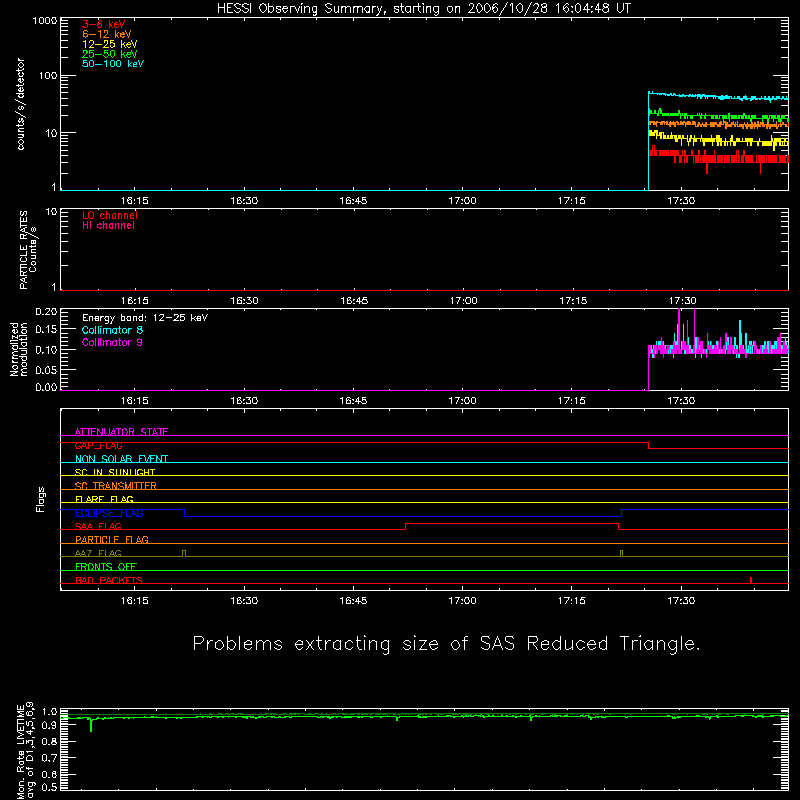Viewport: 800px width, 800px height.
Task: Select the 'Collimator 9' legend label
Action: (x=112, y=342)
